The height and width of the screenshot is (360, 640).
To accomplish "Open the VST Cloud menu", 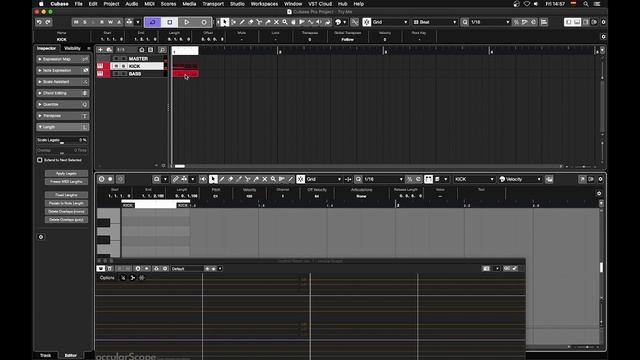I will [320, 4].
